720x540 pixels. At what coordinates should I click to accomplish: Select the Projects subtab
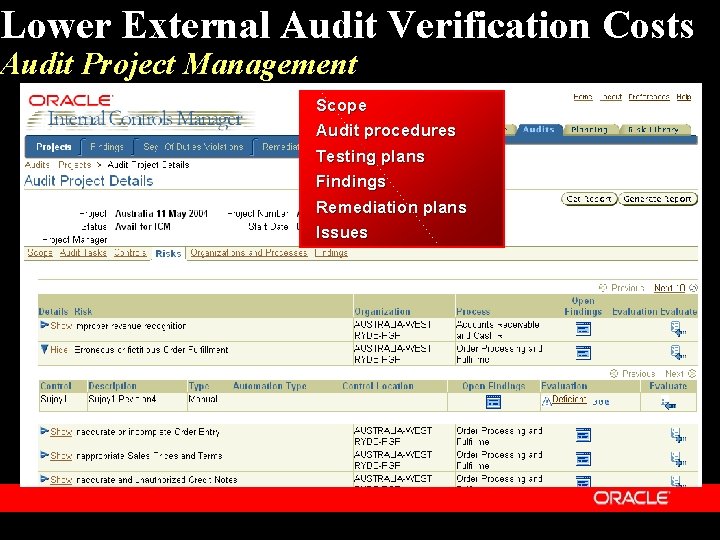pyautogui.click(x=54, y=147)
